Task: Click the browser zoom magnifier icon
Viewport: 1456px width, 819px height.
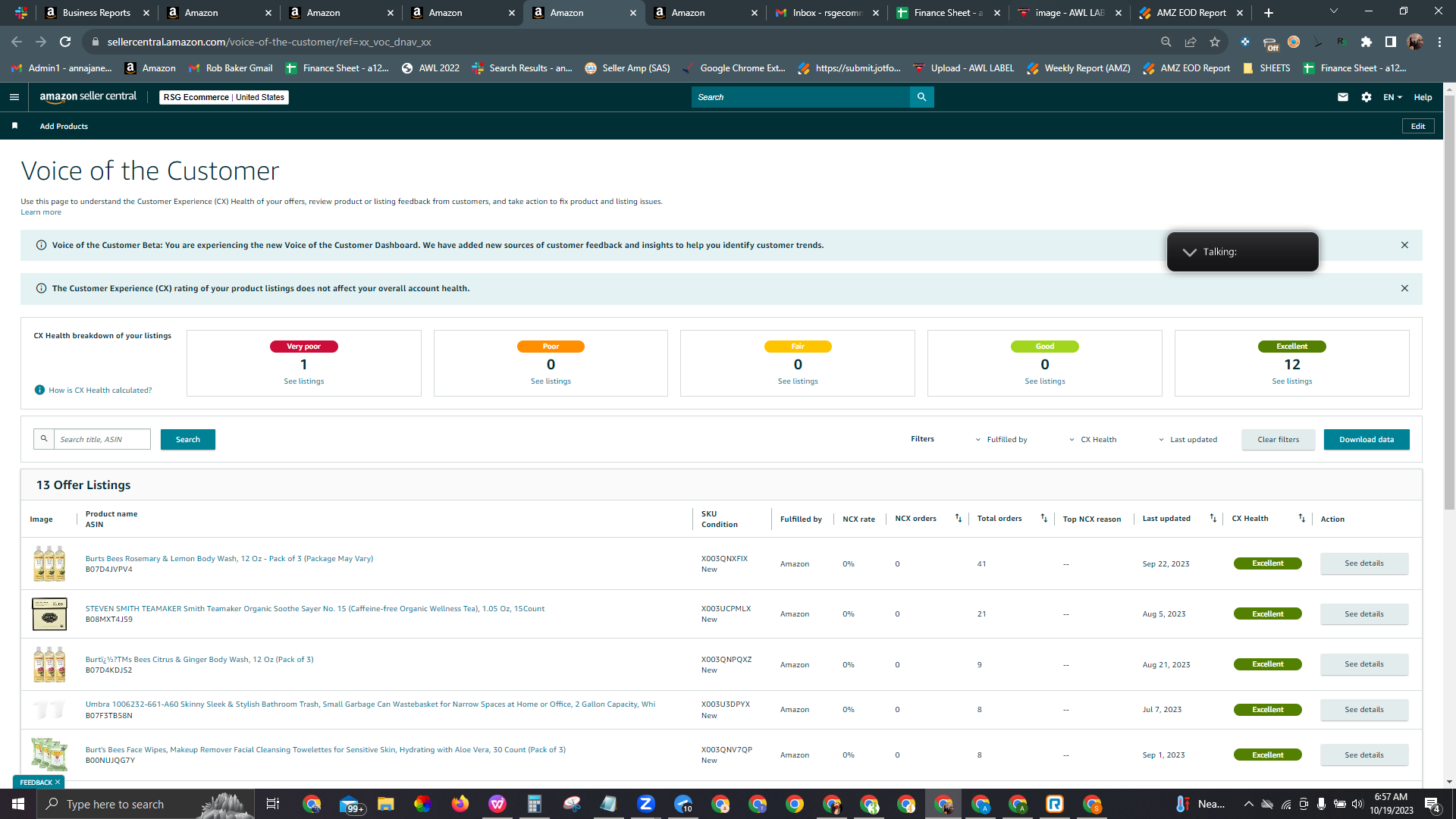Action: pos(1166,42)
